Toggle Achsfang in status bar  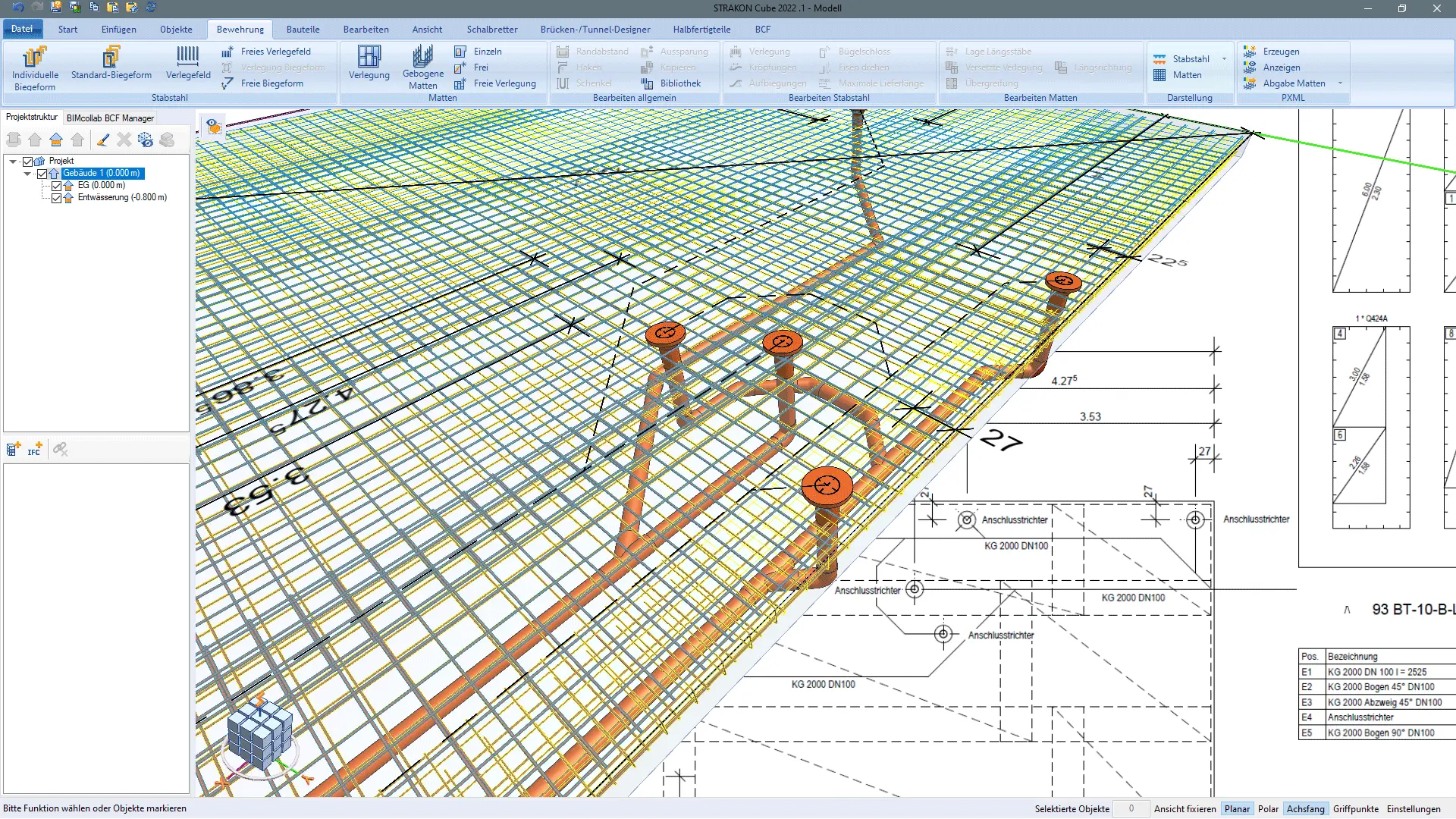(x=1305, y=809)
